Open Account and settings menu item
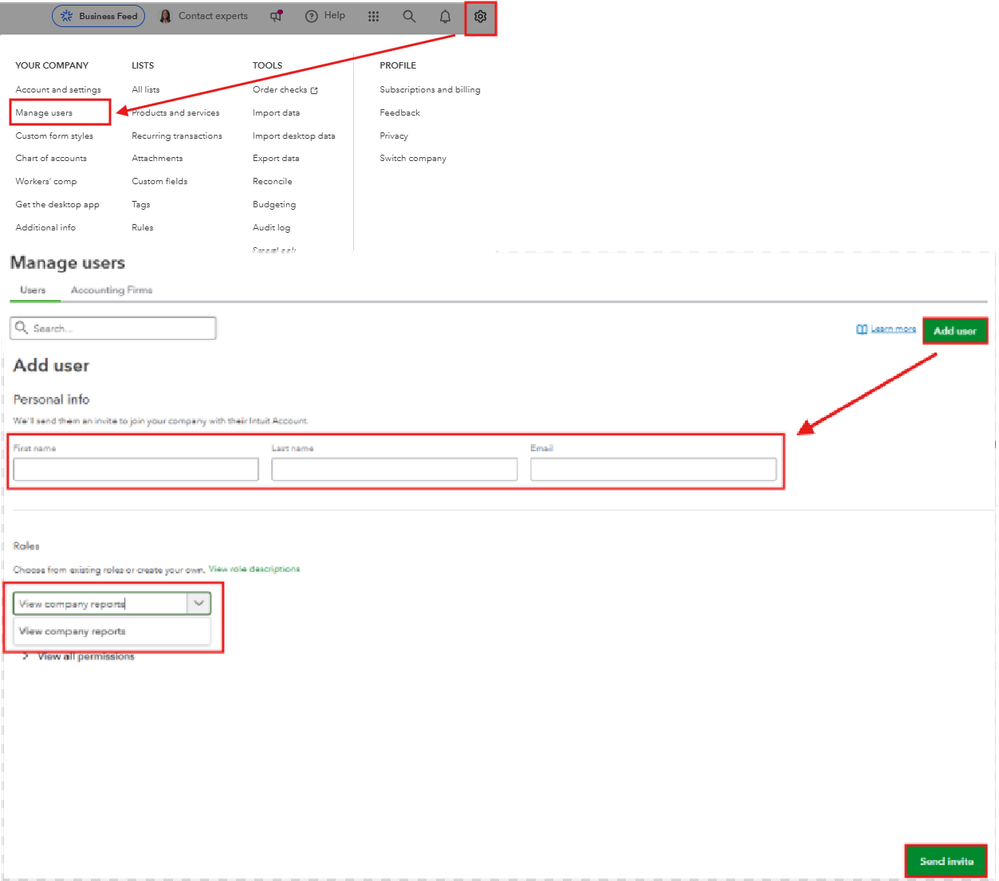Viewport: 999px width, 881px height. pyautogui.click(x=58, y=90)
